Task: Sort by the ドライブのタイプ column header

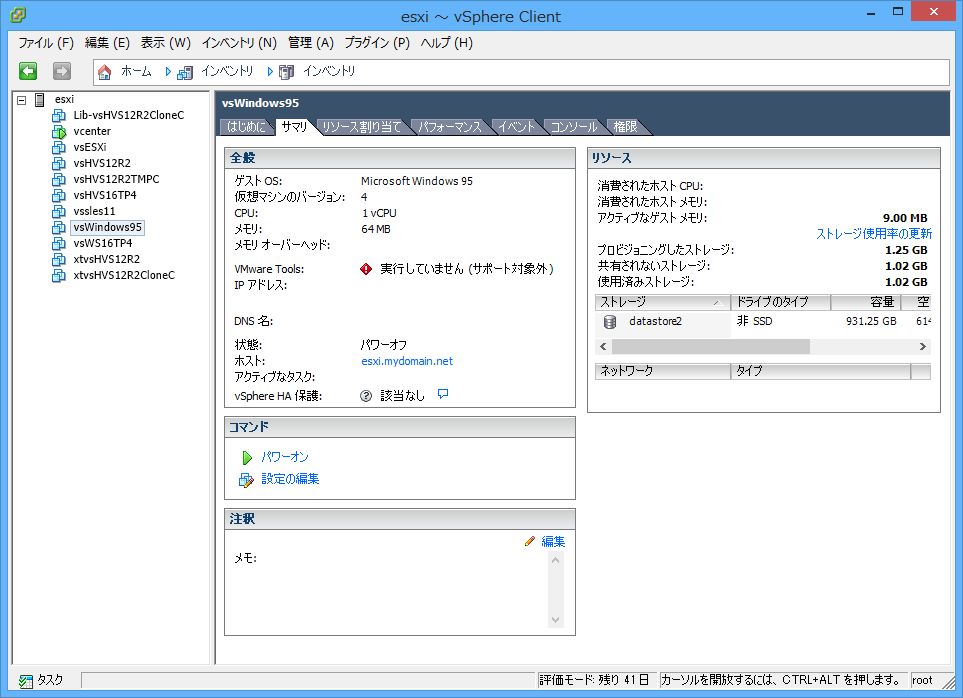Action: coord(781,302)
